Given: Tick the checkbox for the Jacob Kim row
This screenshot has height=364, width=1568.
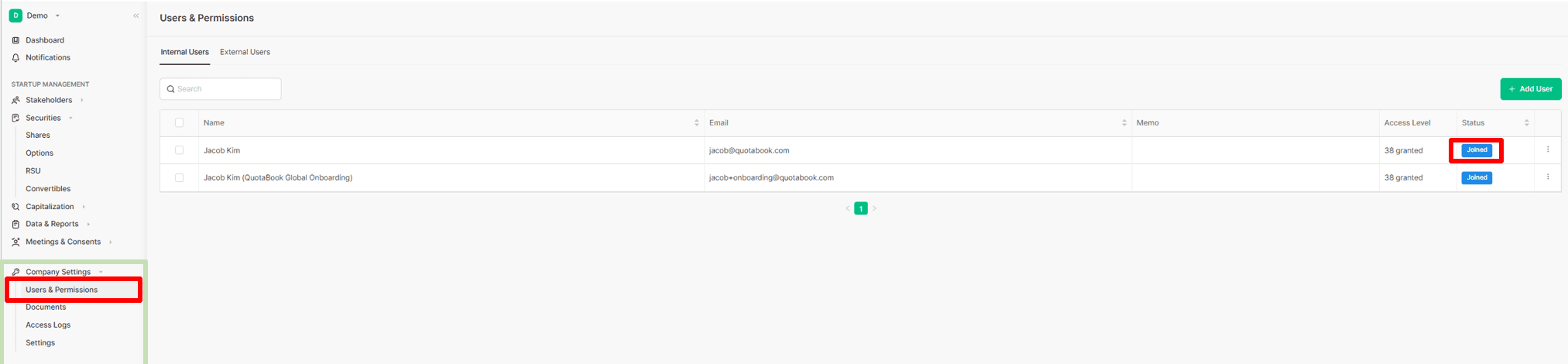Looking at the screenshot, I should pos(180,150).
